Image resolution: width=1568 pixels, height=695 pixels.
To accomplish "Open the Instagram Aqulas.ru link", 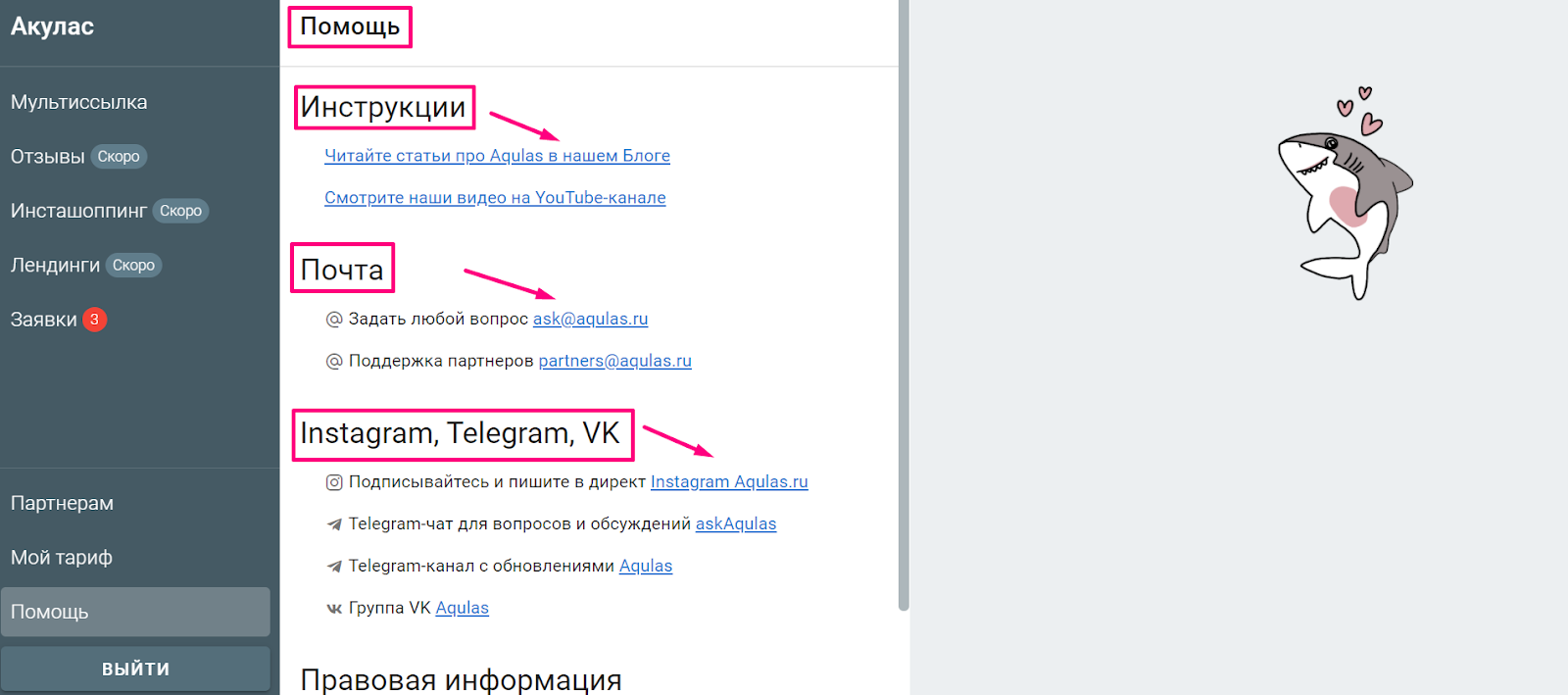I will [729, 482].
